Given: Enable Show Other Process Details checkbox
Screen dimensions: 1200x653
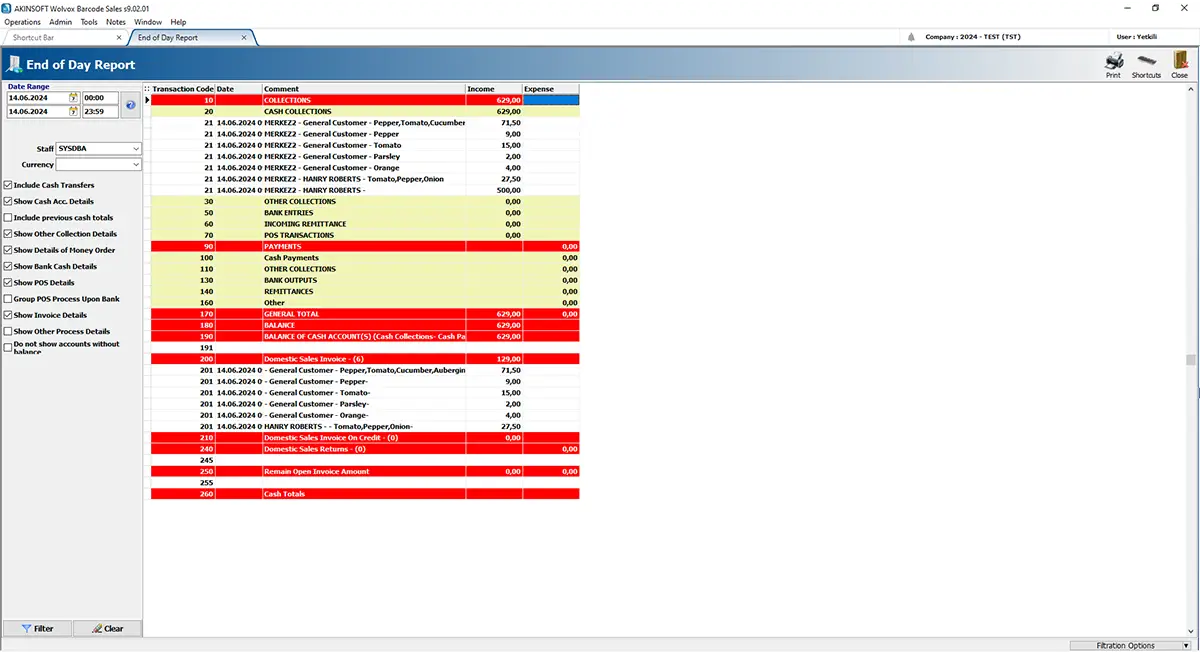Looking at the screenshot, I should tap(8, 331).
